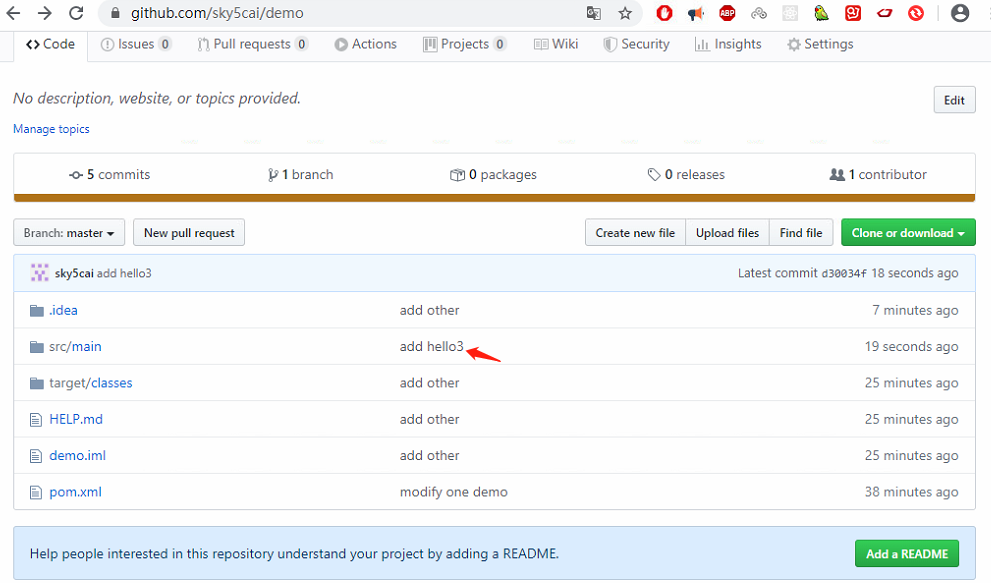The height and width of the screenshot is (583, 991).
Task: Open the Manage topics link
Action: [50, 129]
